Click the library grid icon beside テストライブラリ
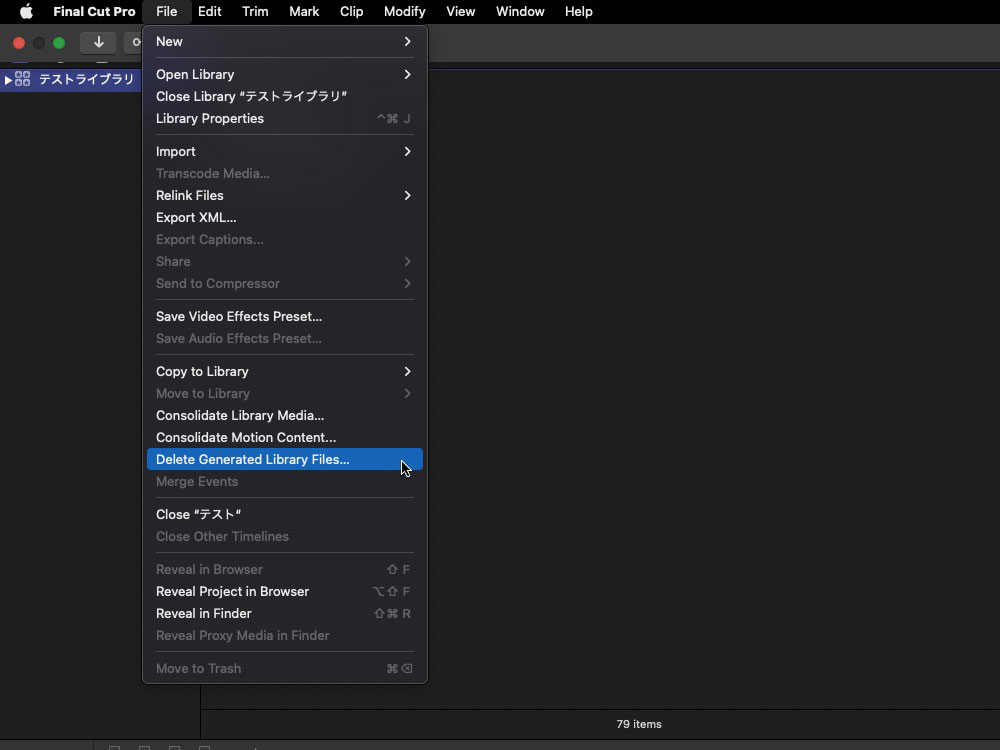This screenshot has height=750, width=1000. click(22, 79)
